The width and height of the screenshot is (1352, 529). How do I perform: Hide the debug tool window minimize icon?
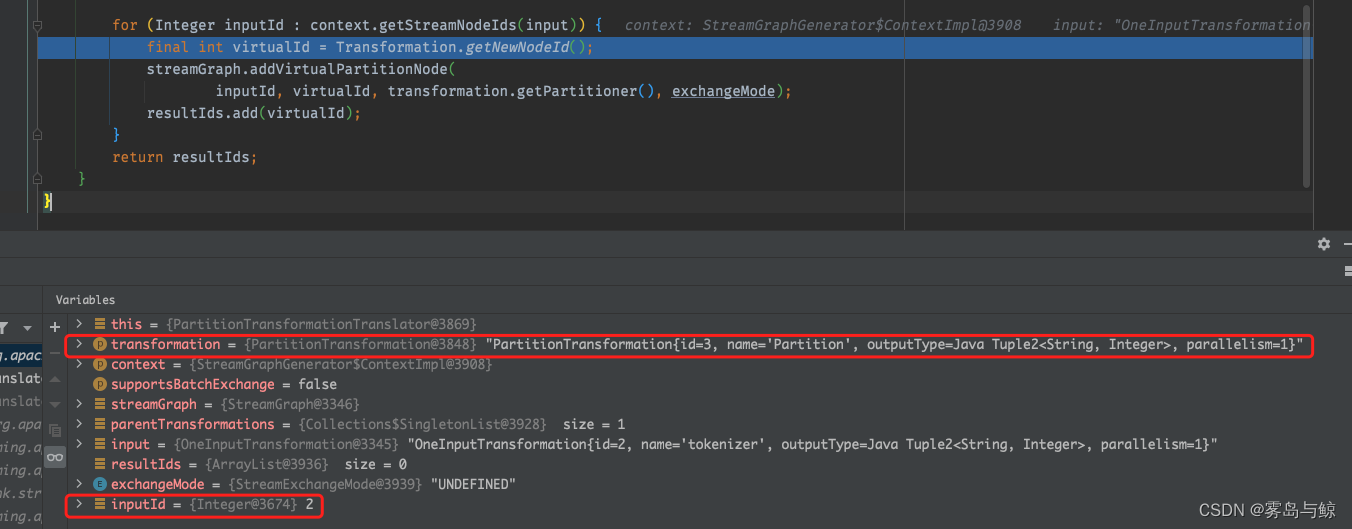click(x=1346, y=244)
